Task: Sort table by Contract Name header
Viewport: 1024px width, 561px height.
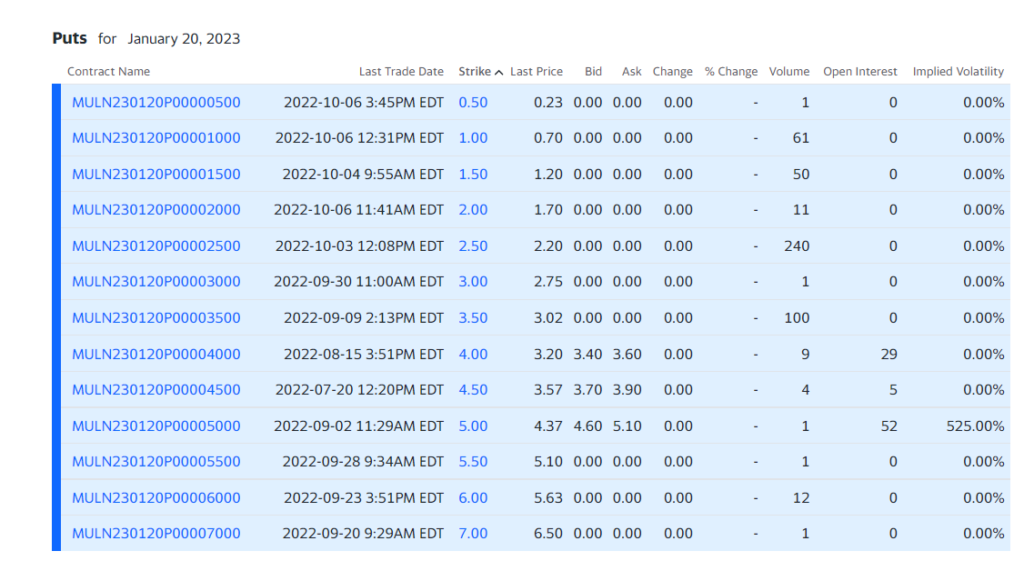Action: point(108,72)
